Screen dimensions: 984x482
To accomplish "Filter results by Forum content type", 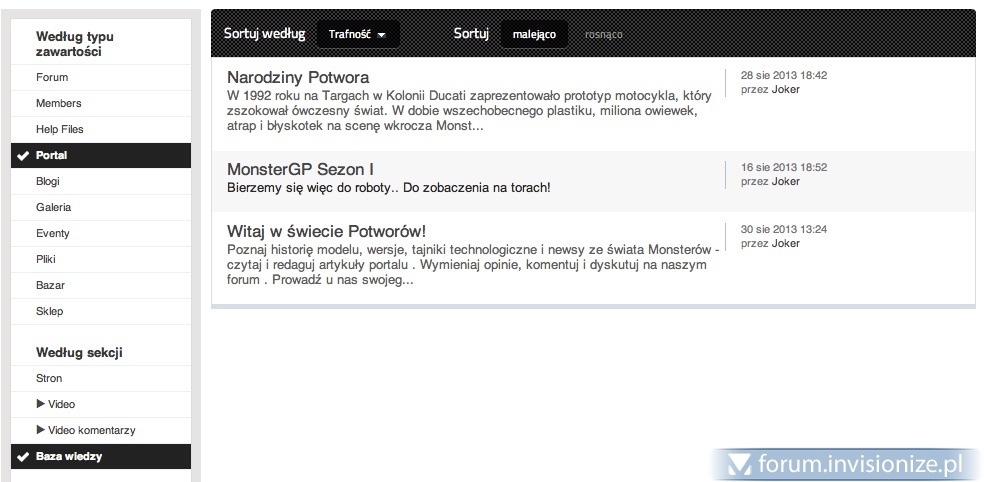I will (x=52, y=78).
